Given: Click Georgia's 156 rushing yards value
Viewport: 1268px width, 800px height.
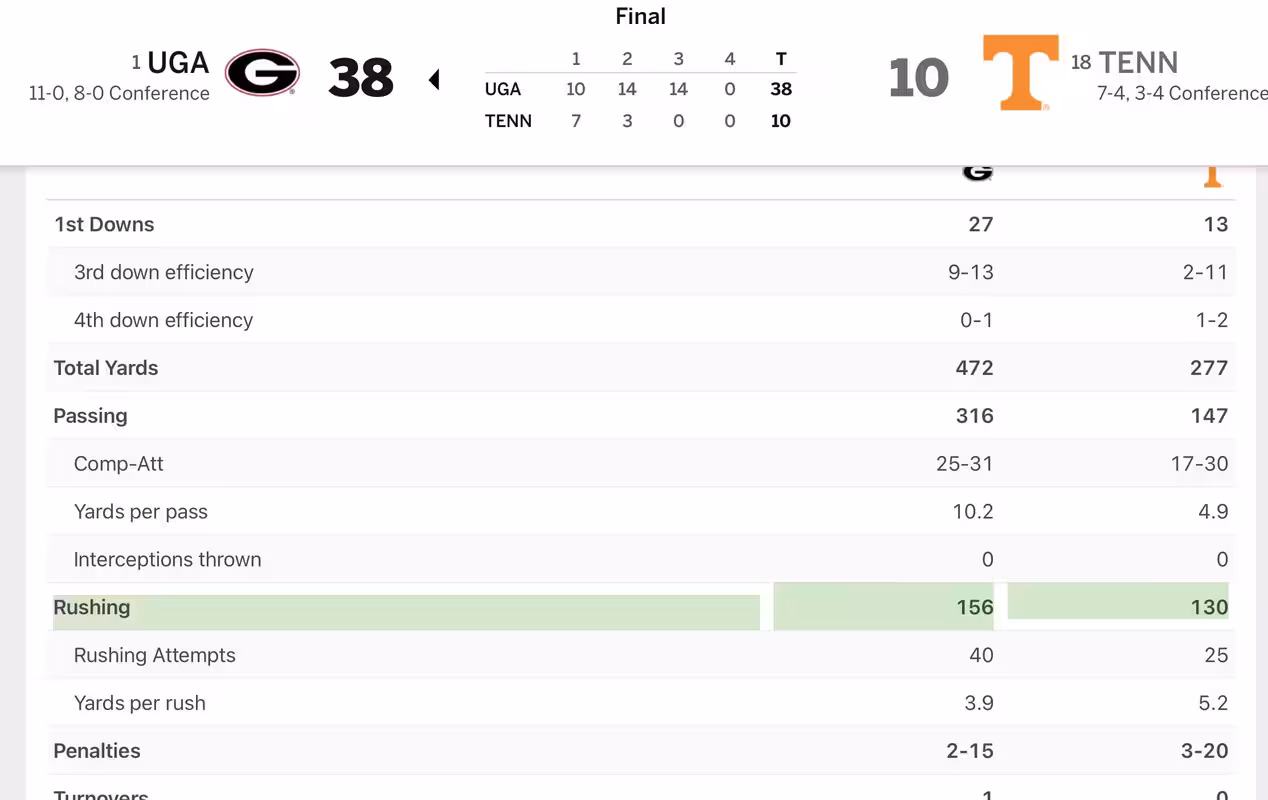Looking at the screenshot, I should point(975,607).
